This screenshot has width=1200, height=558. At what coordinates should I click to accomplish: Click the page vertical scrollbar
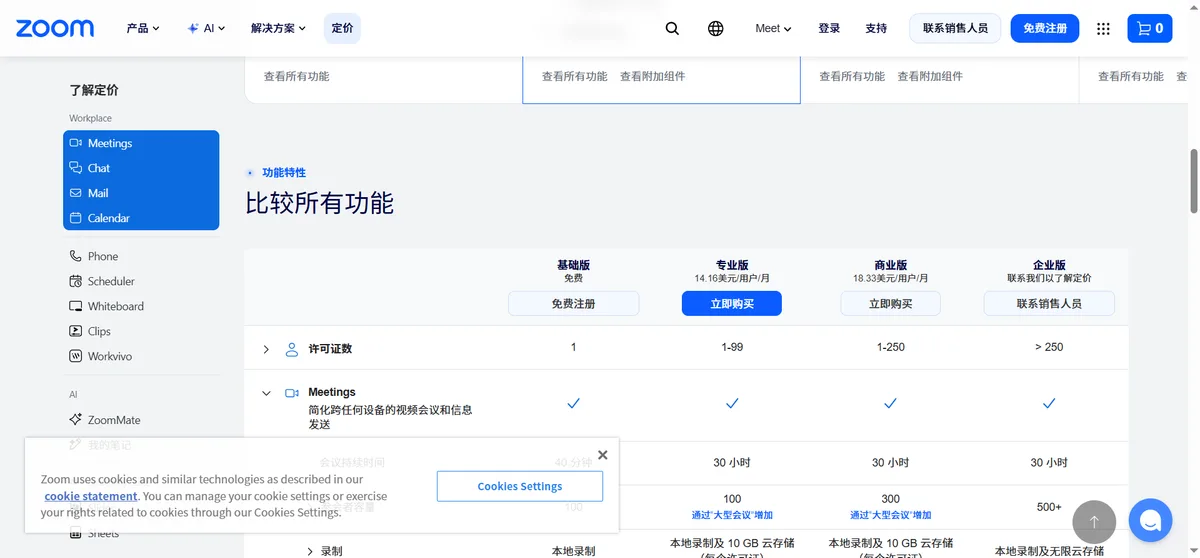click(1193, 180)
